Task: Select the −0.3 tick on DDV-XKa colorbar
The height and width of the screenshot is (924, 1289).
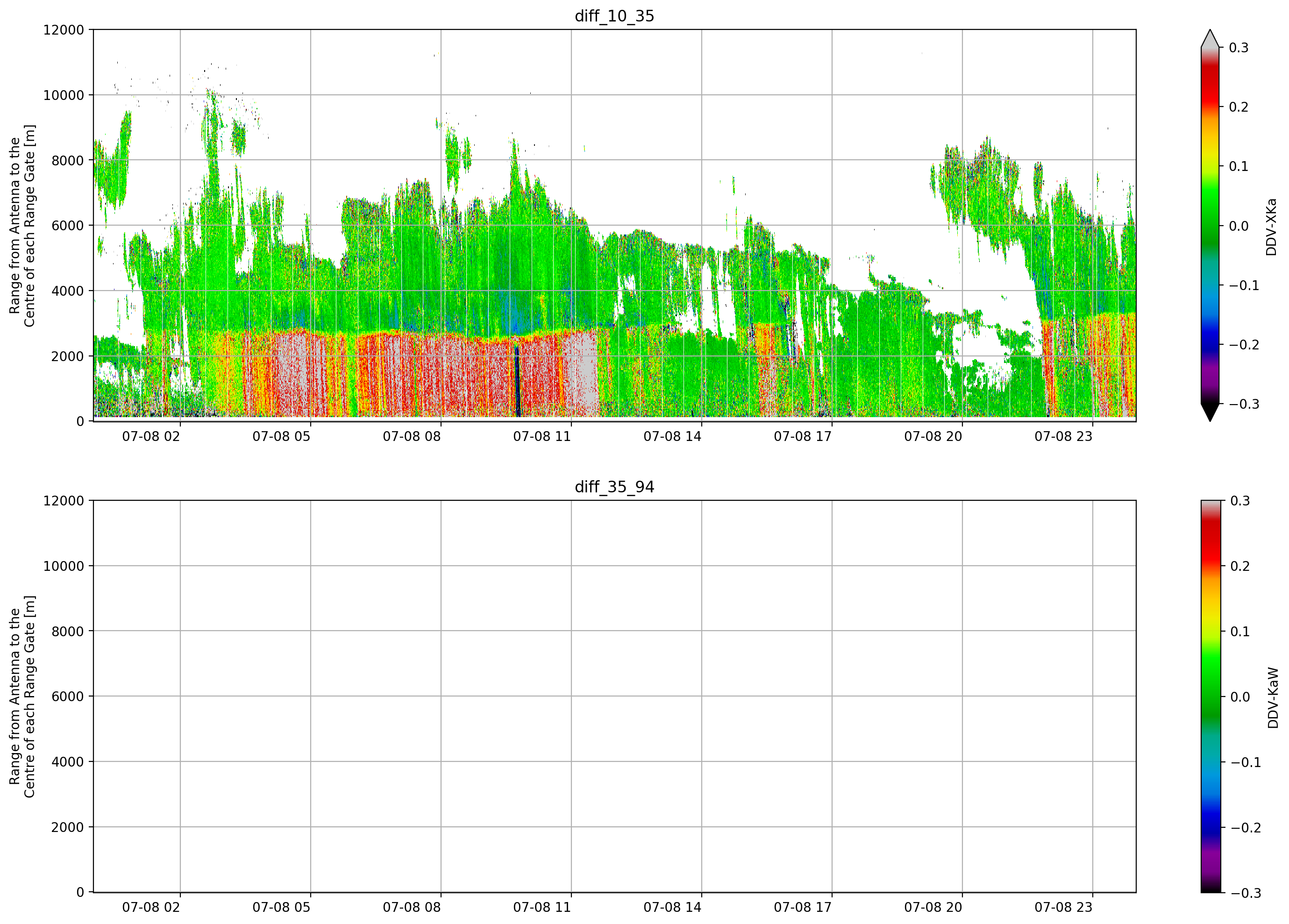Action: [1244, 404]
